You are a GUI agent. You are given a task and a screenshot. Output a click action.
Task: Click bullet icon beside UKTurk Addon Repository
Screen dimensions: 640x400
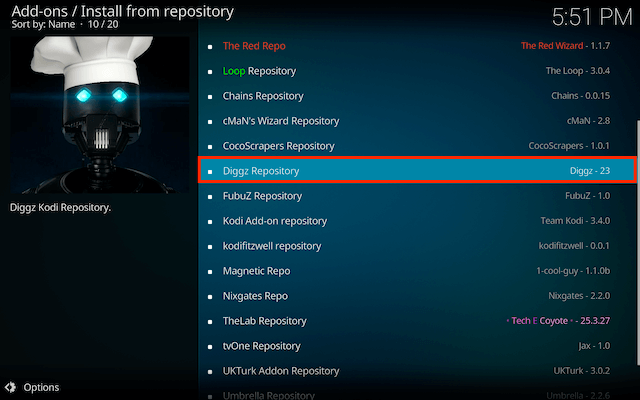pos(210,372)
